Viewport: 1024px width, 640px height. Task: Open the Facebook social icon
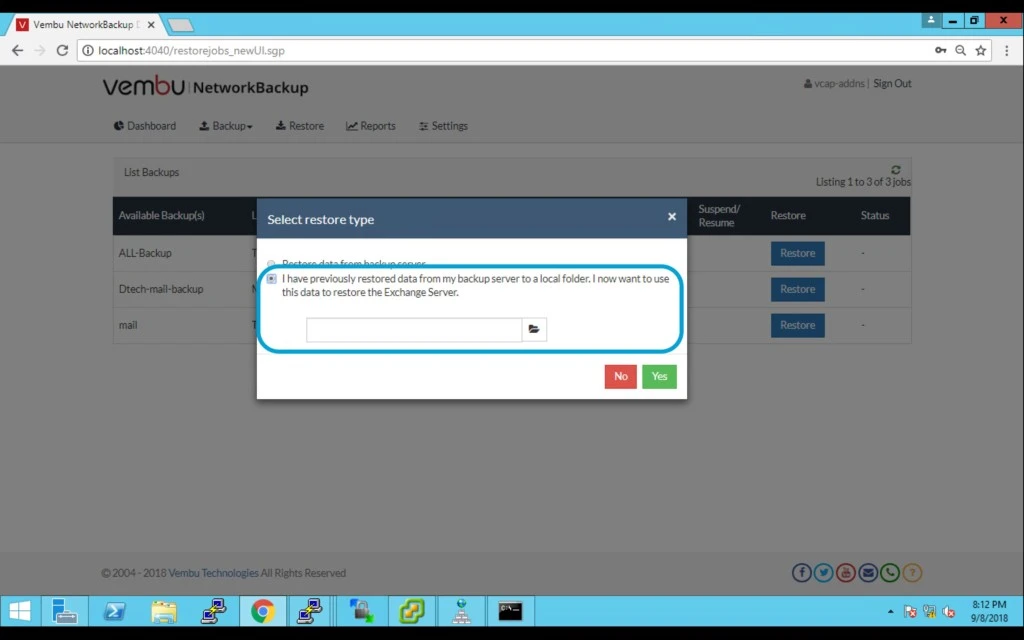coord(802,573)
